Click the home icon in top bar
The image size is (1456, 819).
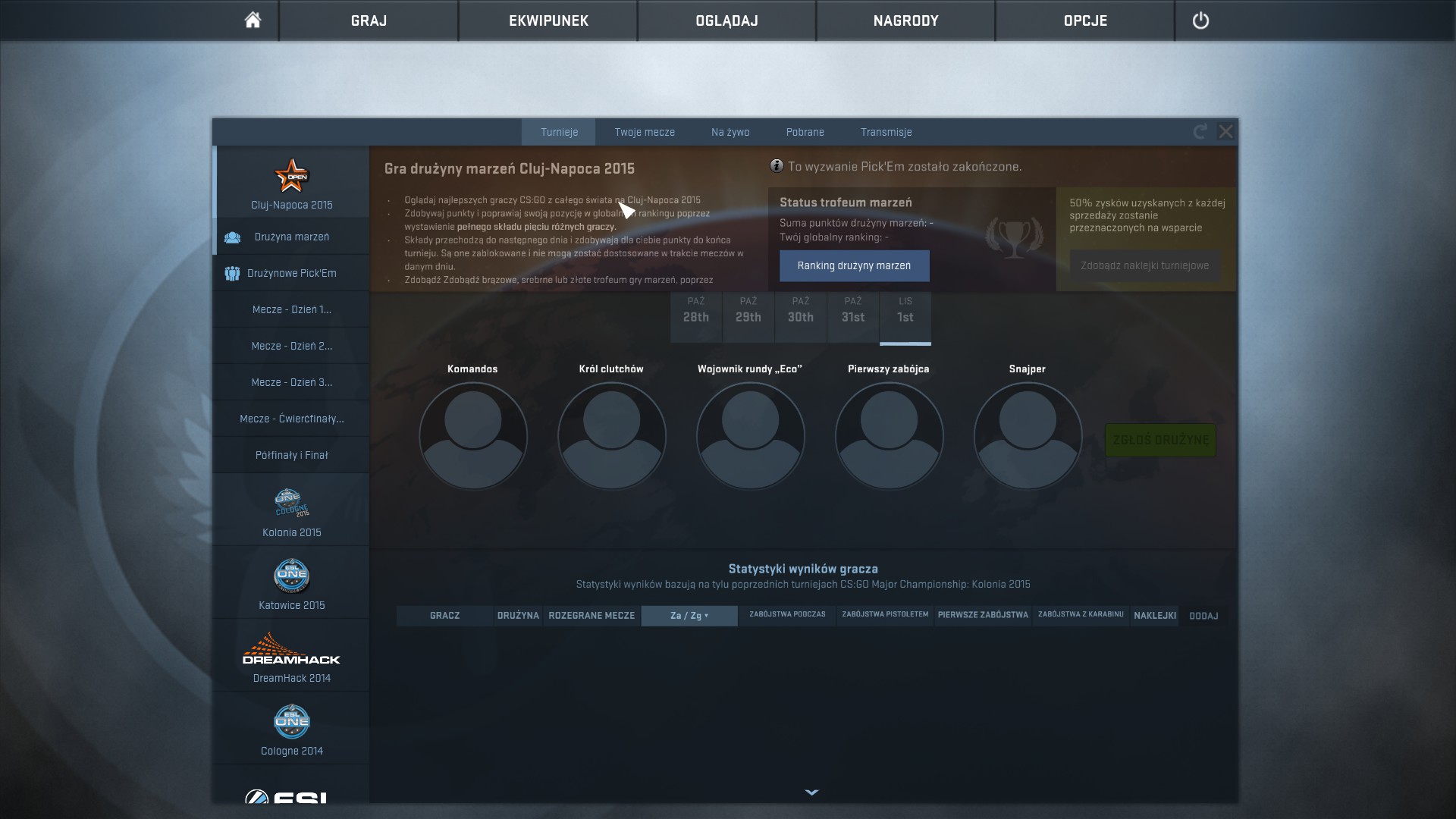[x=253, y=20]
